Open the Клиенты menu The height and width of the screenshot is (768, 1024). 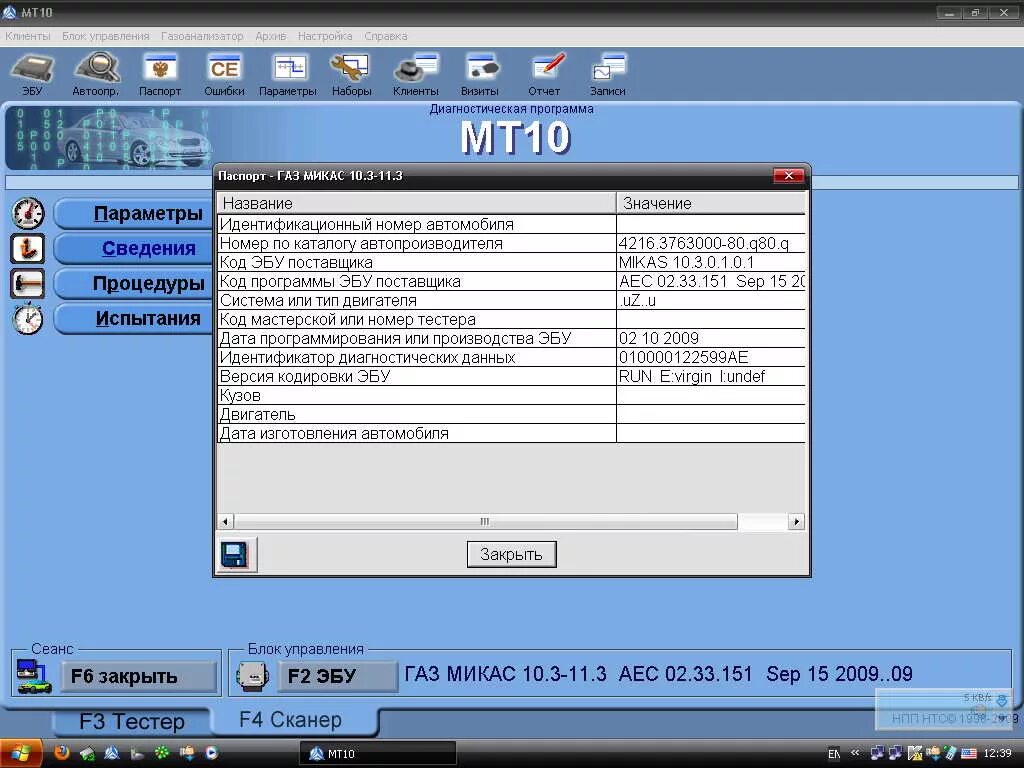click(x=28, y=36)
